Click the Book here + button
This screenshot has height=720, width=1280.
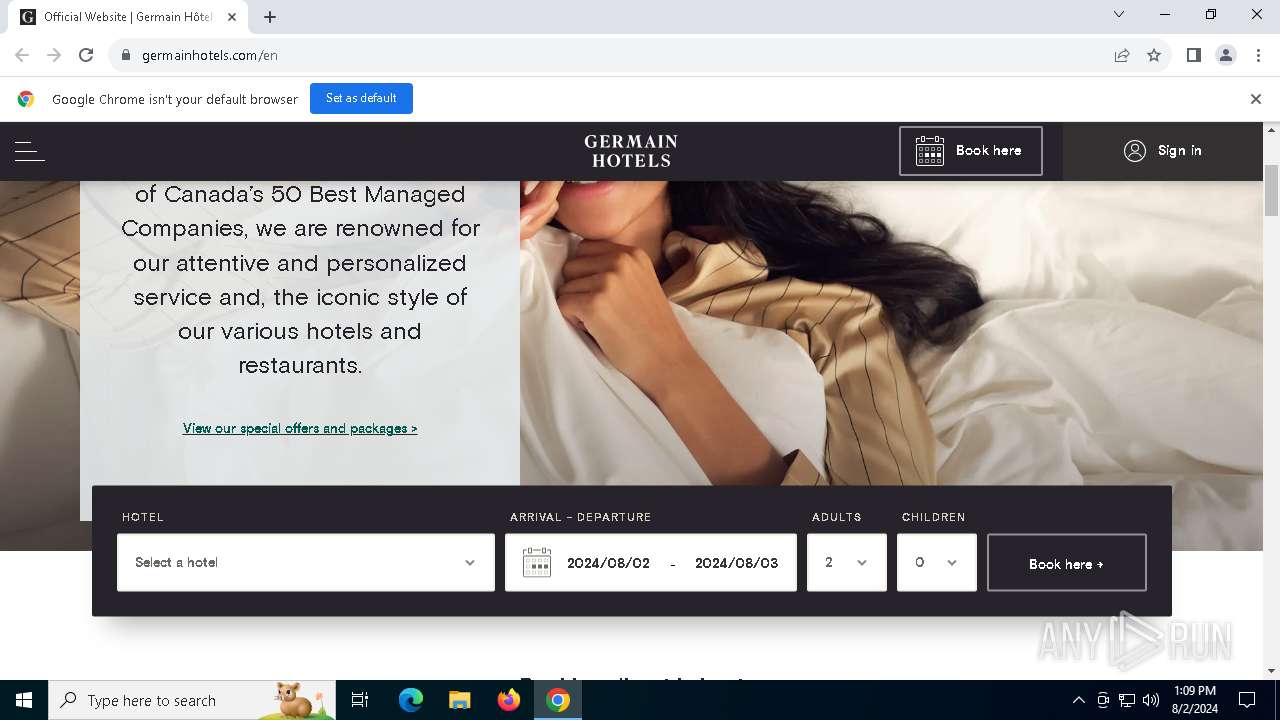[1067, 563]
